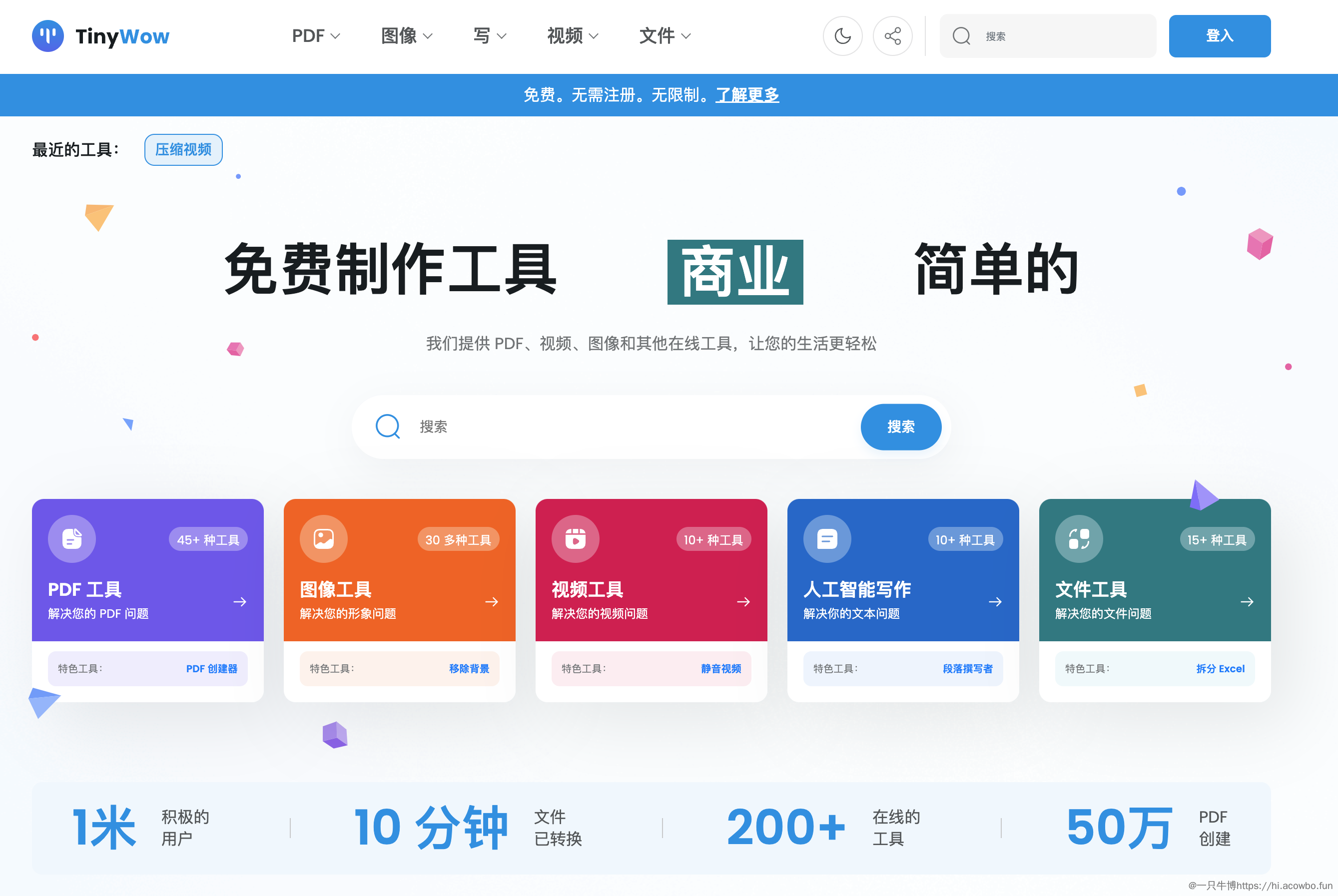
Task: Expand the PDF dropdown menu
Action: 316,36
